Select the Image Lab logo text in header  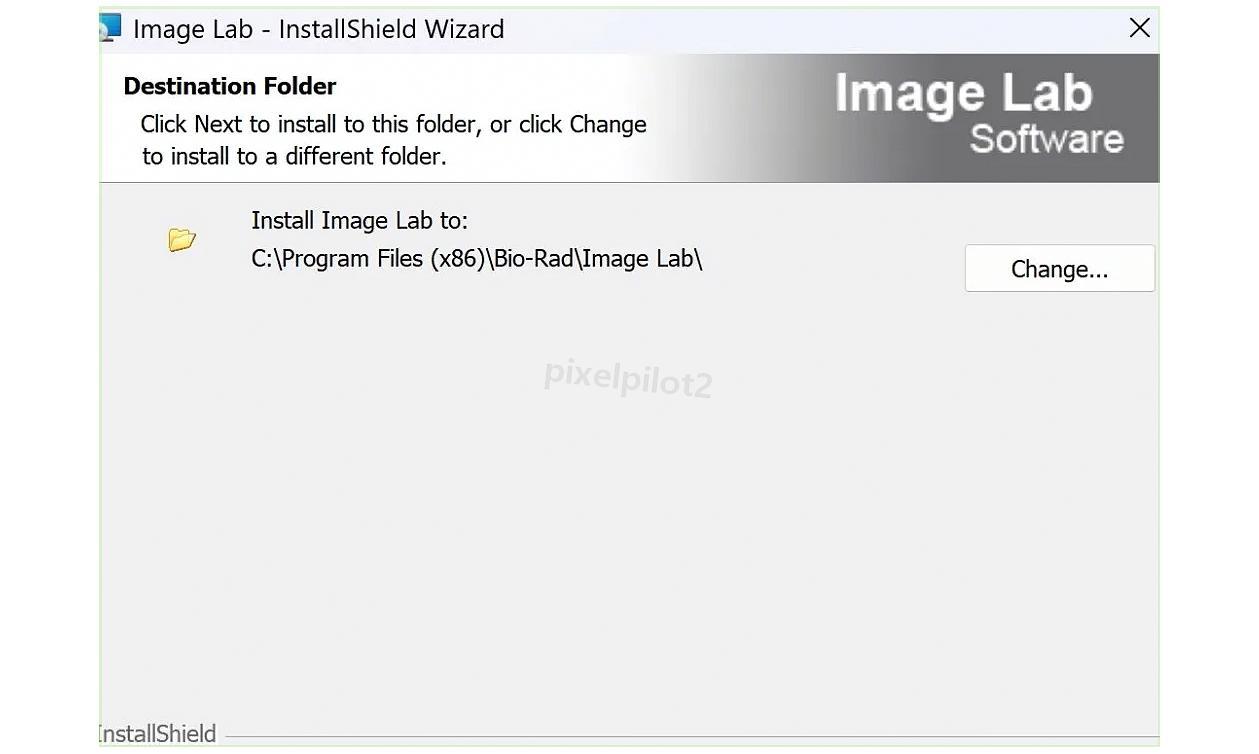click(x=963, y=92)
